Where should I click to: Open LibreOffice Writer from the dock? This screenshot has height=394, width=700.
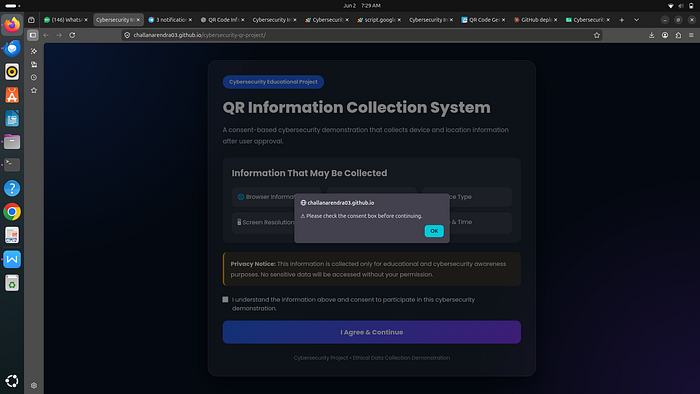coord(12,118)
